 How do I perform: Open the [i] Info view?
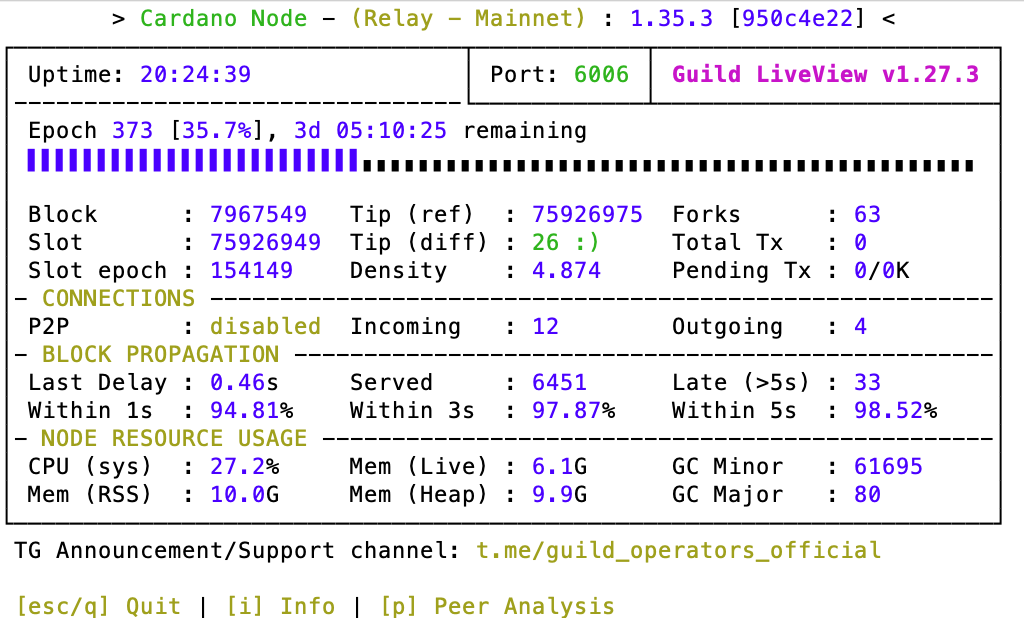coord(280,606)
